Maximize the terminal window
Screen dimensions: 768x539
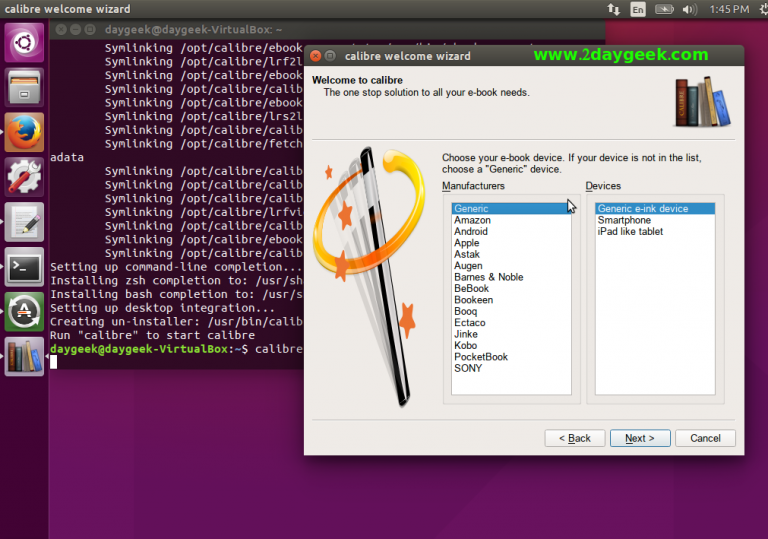pos(90,30)
